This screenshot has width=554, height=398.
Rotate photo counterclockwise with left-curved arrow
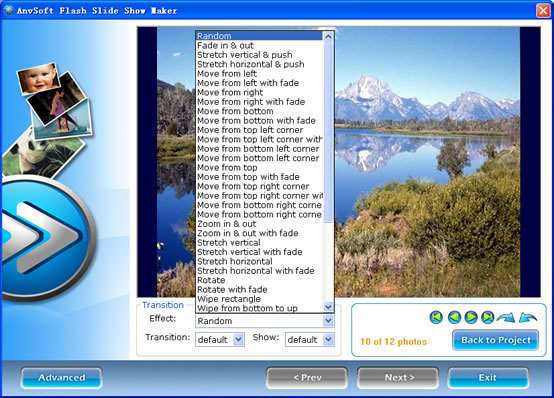coord(528,317)
